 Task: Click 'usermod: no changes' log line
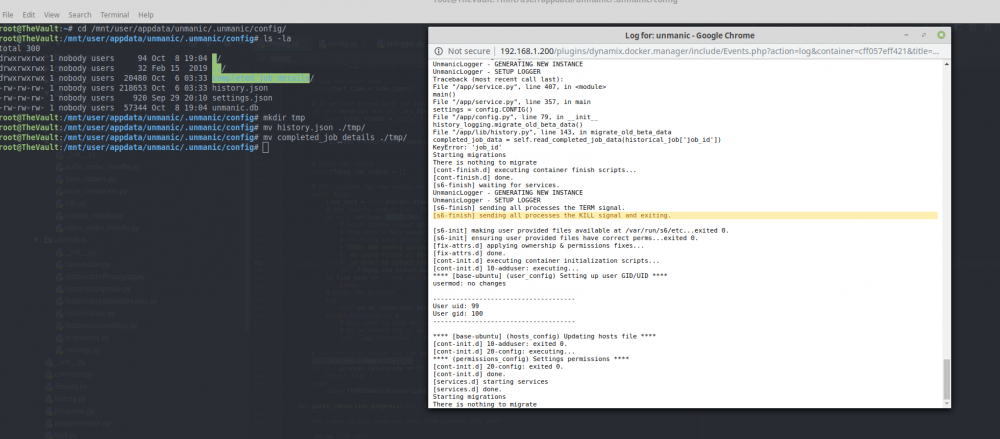point(469,283)
